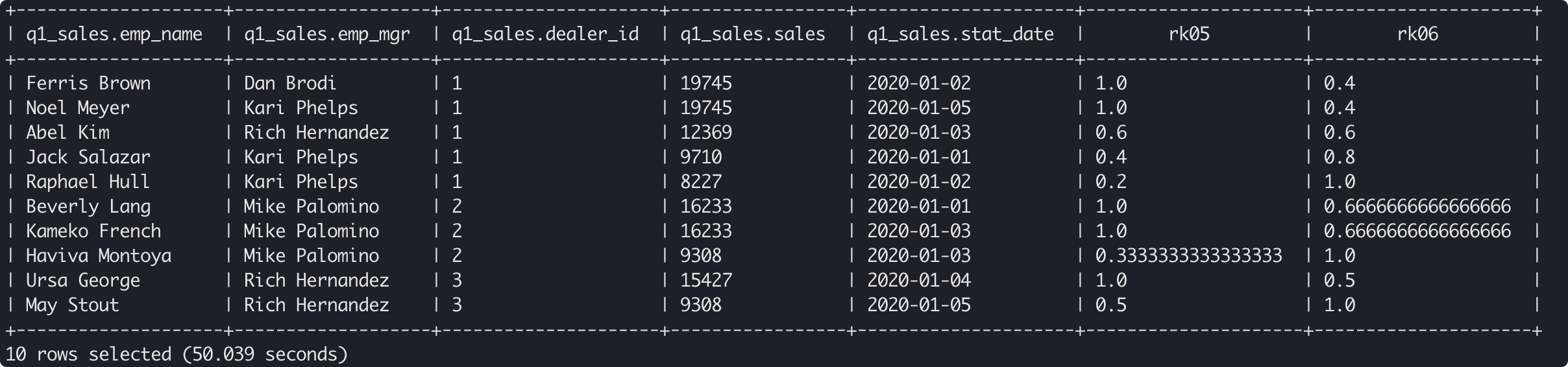Select the Raphael Hull name cell

pyautogui.click(x=88, y=182)
